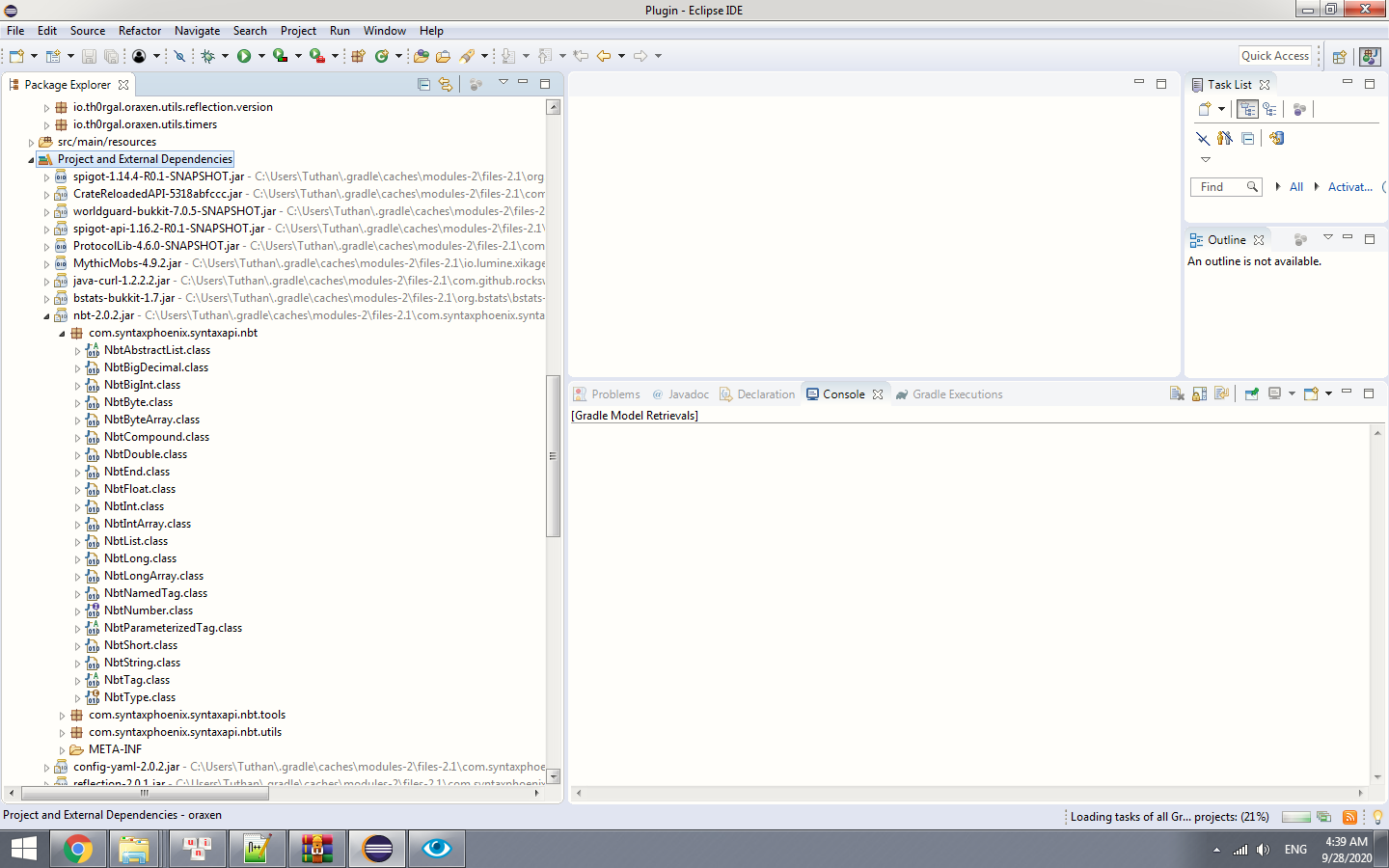Click Collapse All in Package Explorer
This screenshot has height=868, width=1389.
coord(423,85)
